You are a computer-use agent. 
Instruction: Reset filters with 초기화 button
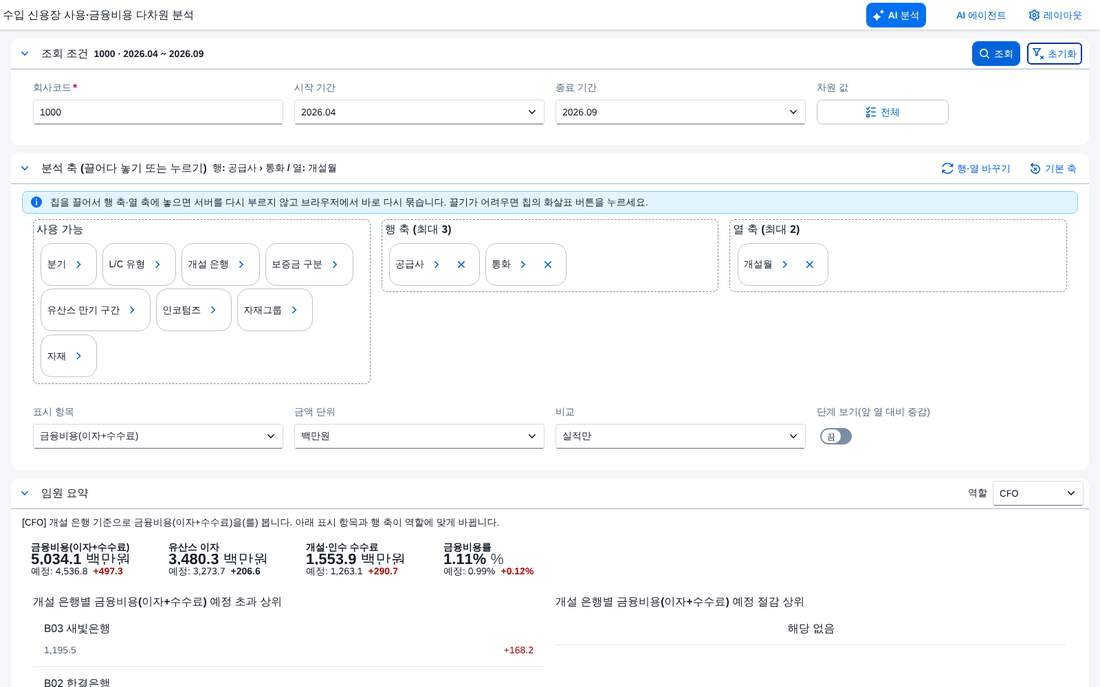[x=1054, y=54]
